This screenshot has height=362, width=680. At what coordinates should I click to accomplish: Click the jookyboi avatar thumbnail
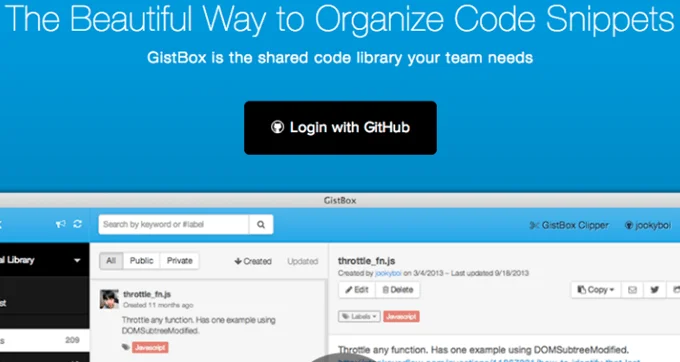(109, 299)
